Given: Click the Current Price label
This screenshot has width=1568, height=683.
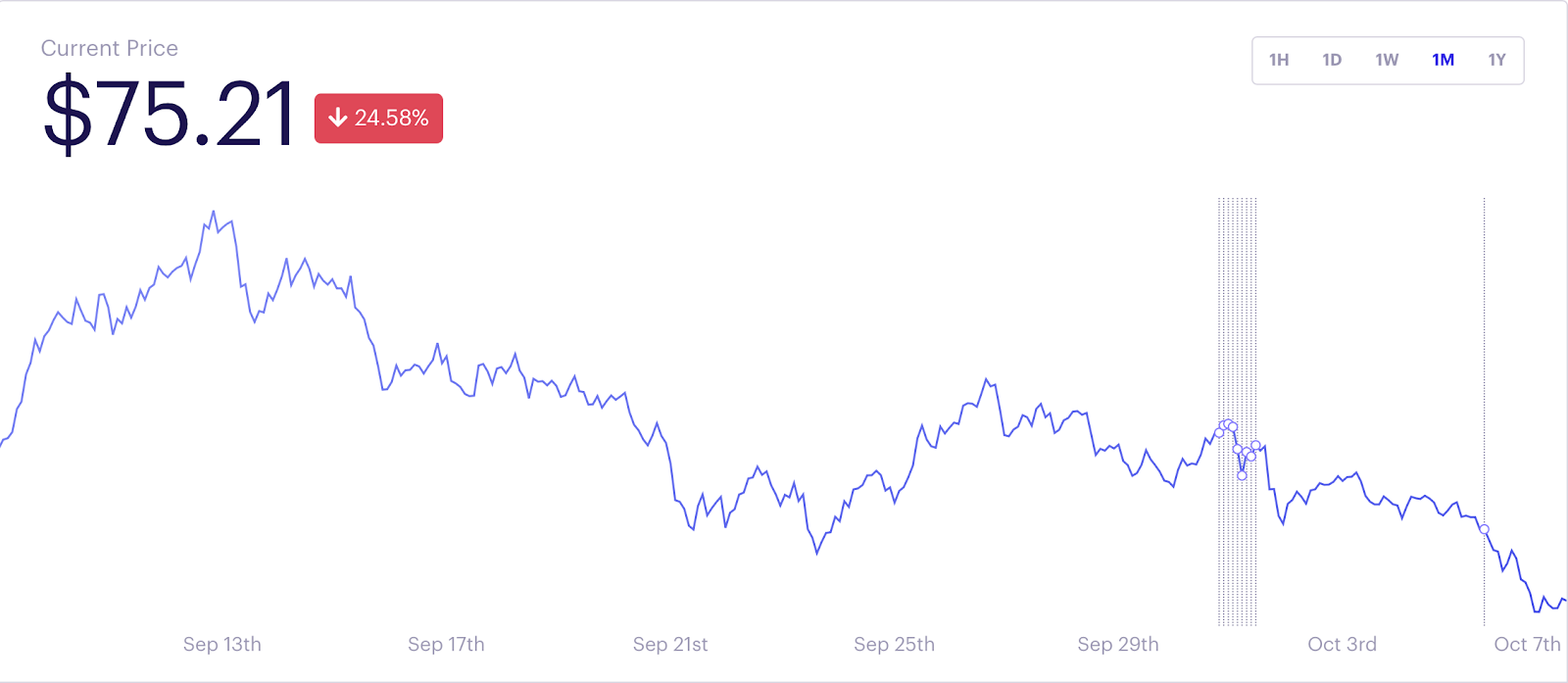Looking at the screenshot, I should tap(110, 48).
